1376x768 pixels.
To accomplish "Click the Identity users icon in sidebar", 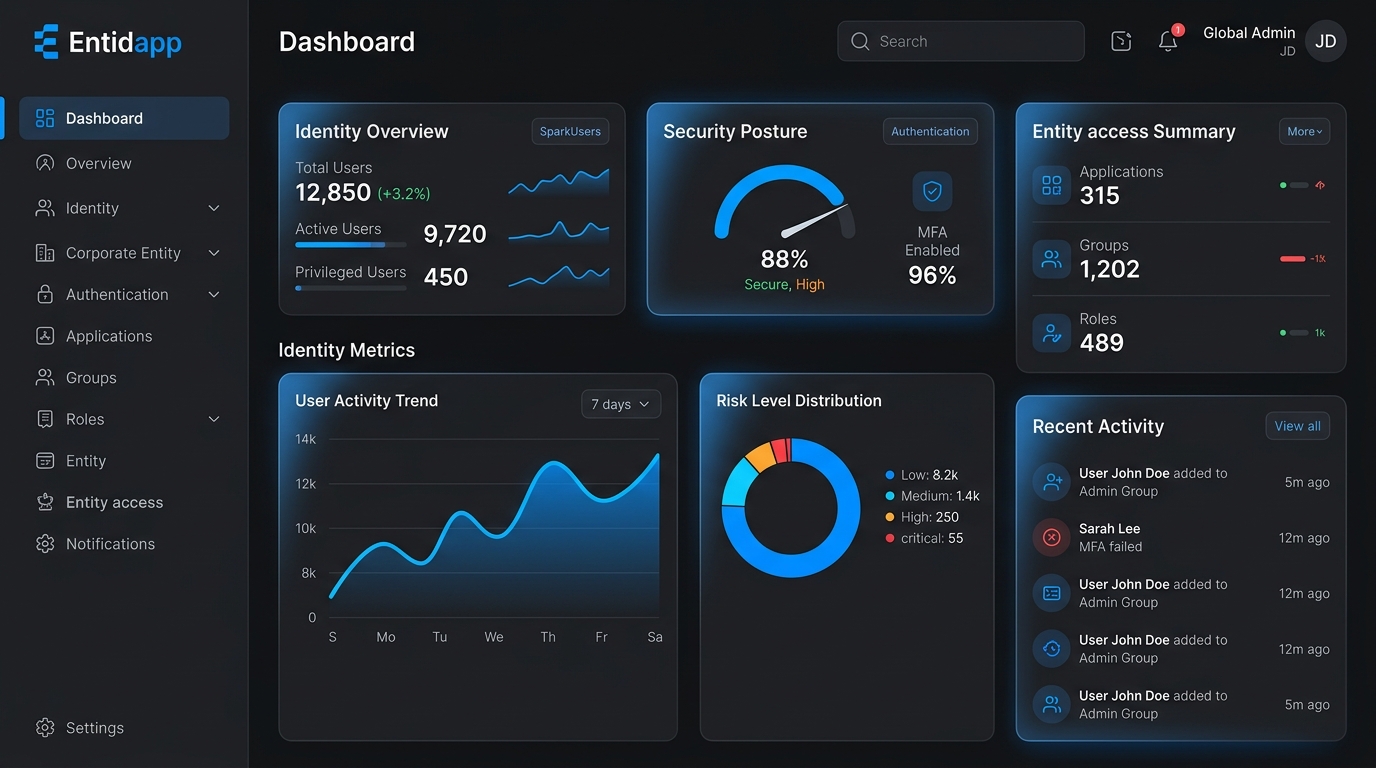I will pyautogui.click(x=45, y=208).
